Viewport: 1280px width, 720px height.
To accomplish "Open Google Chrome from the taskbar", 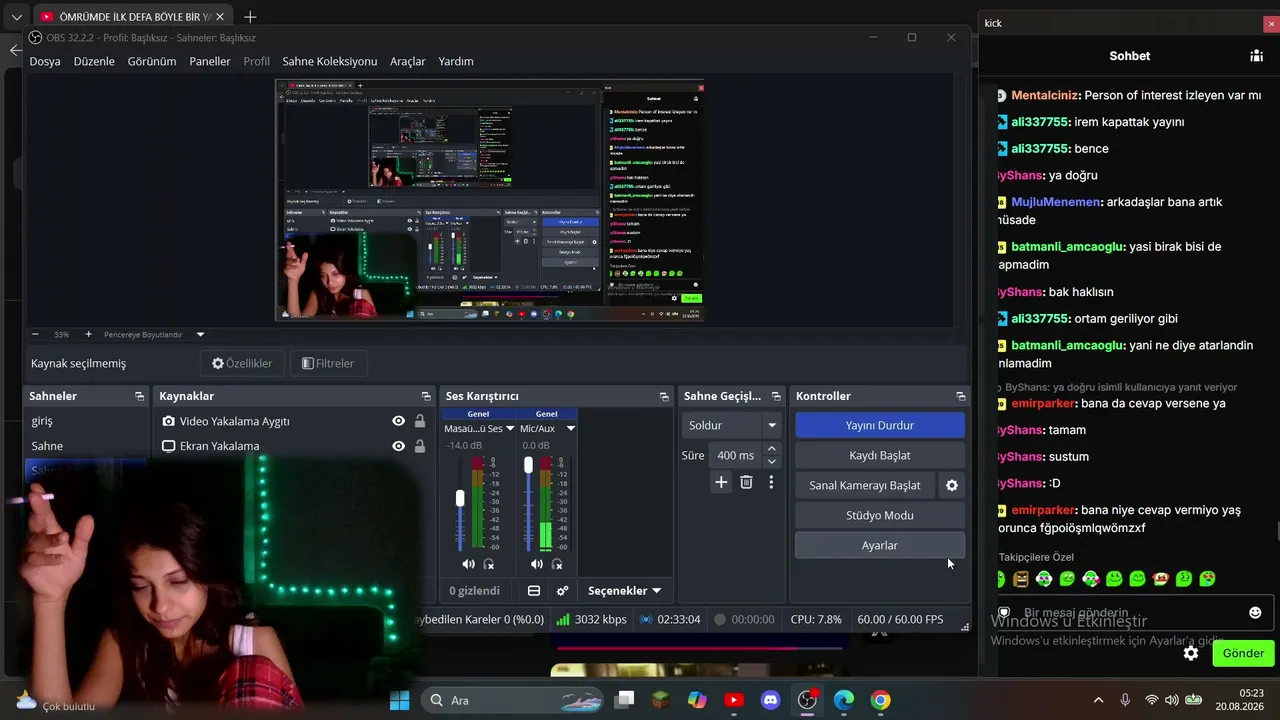I will tap(880, 700).
